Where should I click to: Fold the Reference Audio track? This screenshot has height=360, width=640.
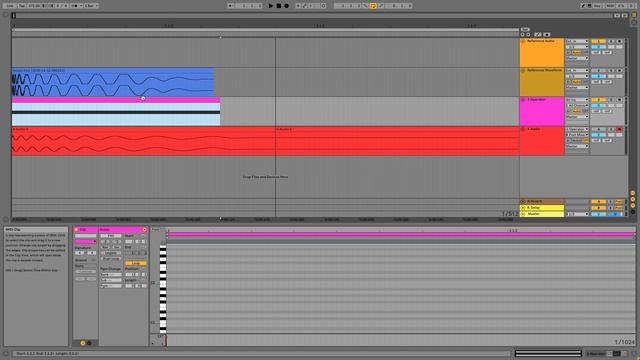(x=523, y=41)
